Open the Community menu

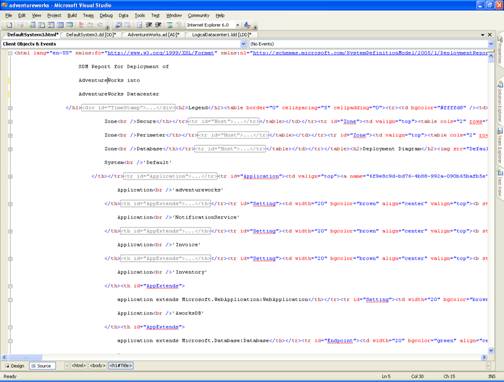198,15
